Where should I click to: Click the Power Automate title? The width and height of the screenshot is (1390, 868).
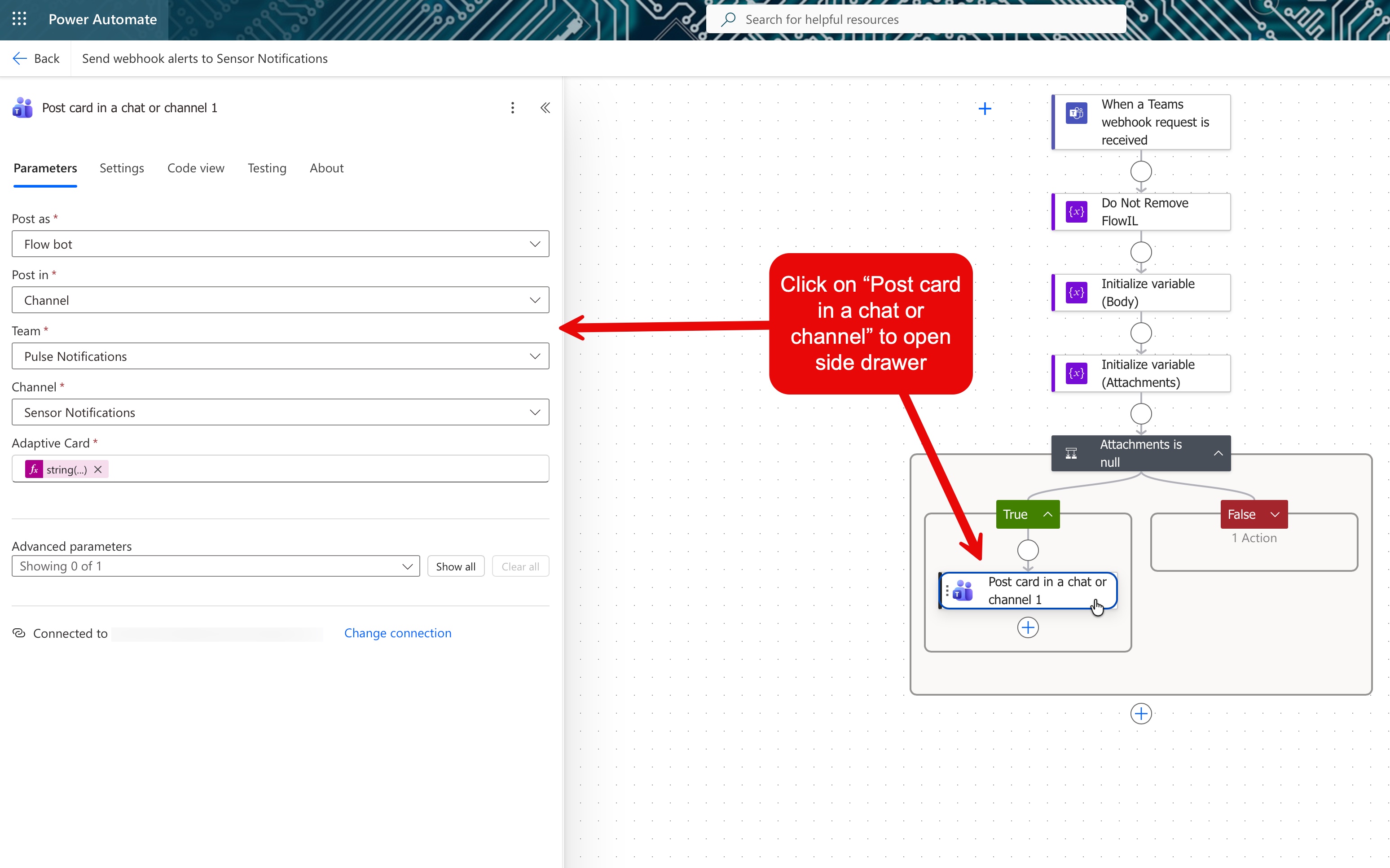[x=103, y=19]
